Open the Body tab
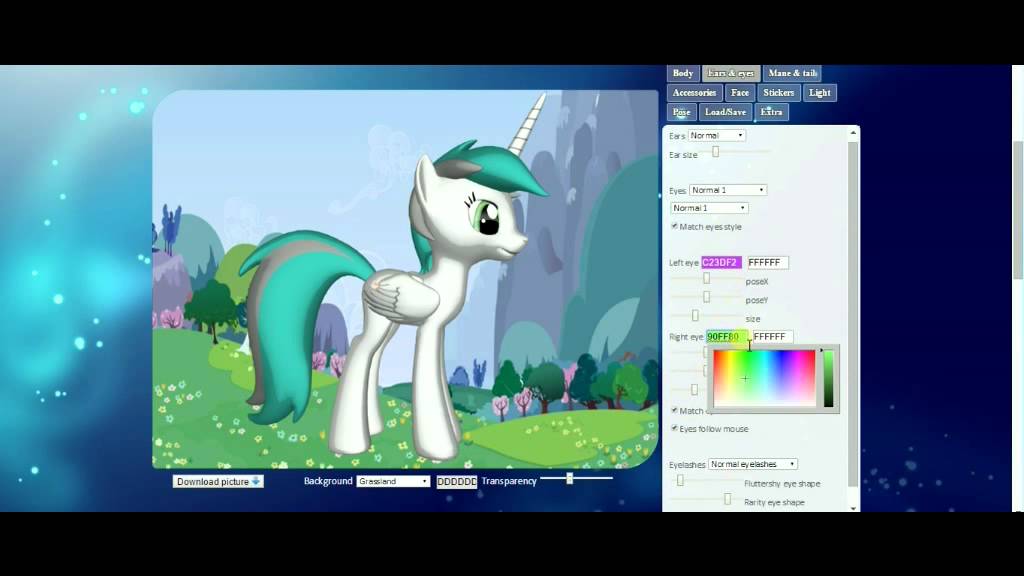This screenshot has width=1024, height=576. pos(682,73)
